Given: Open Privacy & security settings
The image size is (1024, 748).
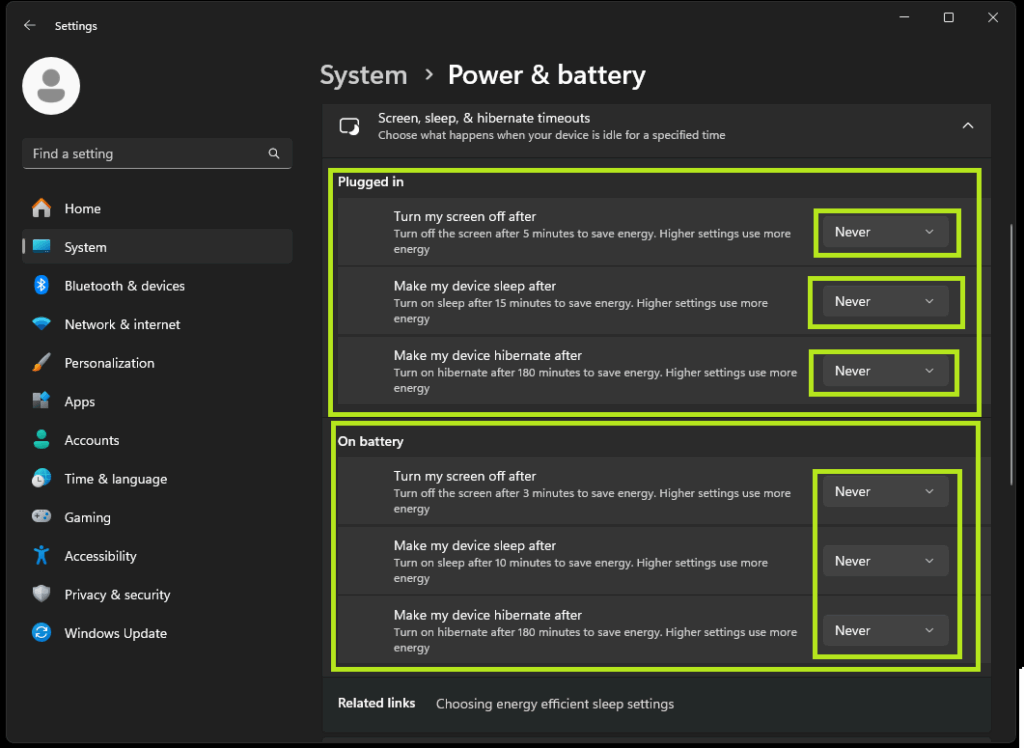Looking at the screenshot, I should pyautogui.click(x=157, y=594).
